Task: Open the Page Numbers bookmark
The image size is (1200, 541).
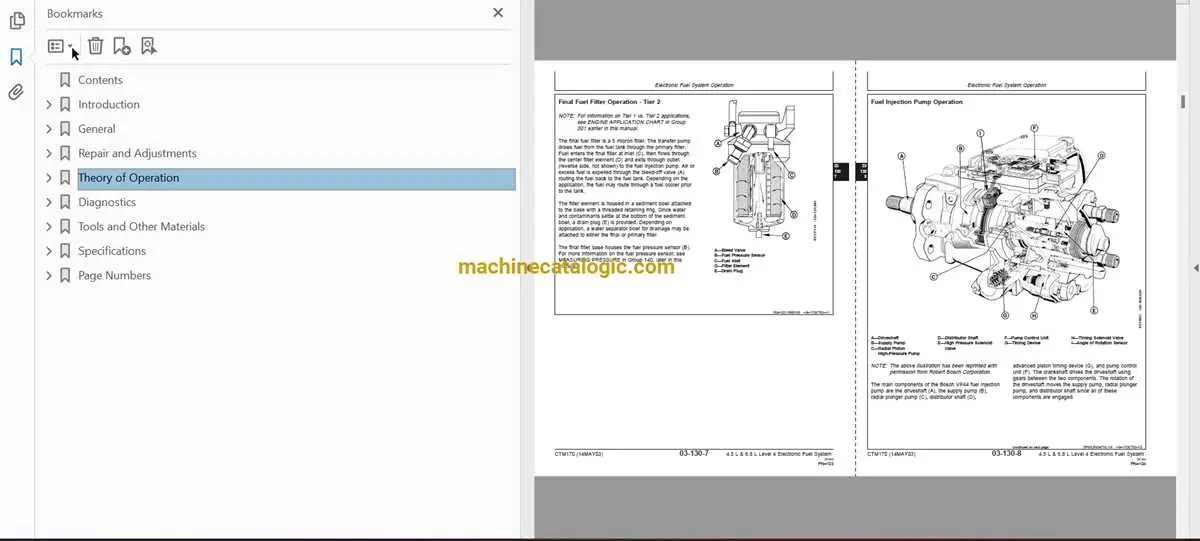Action: coord(115,275)
